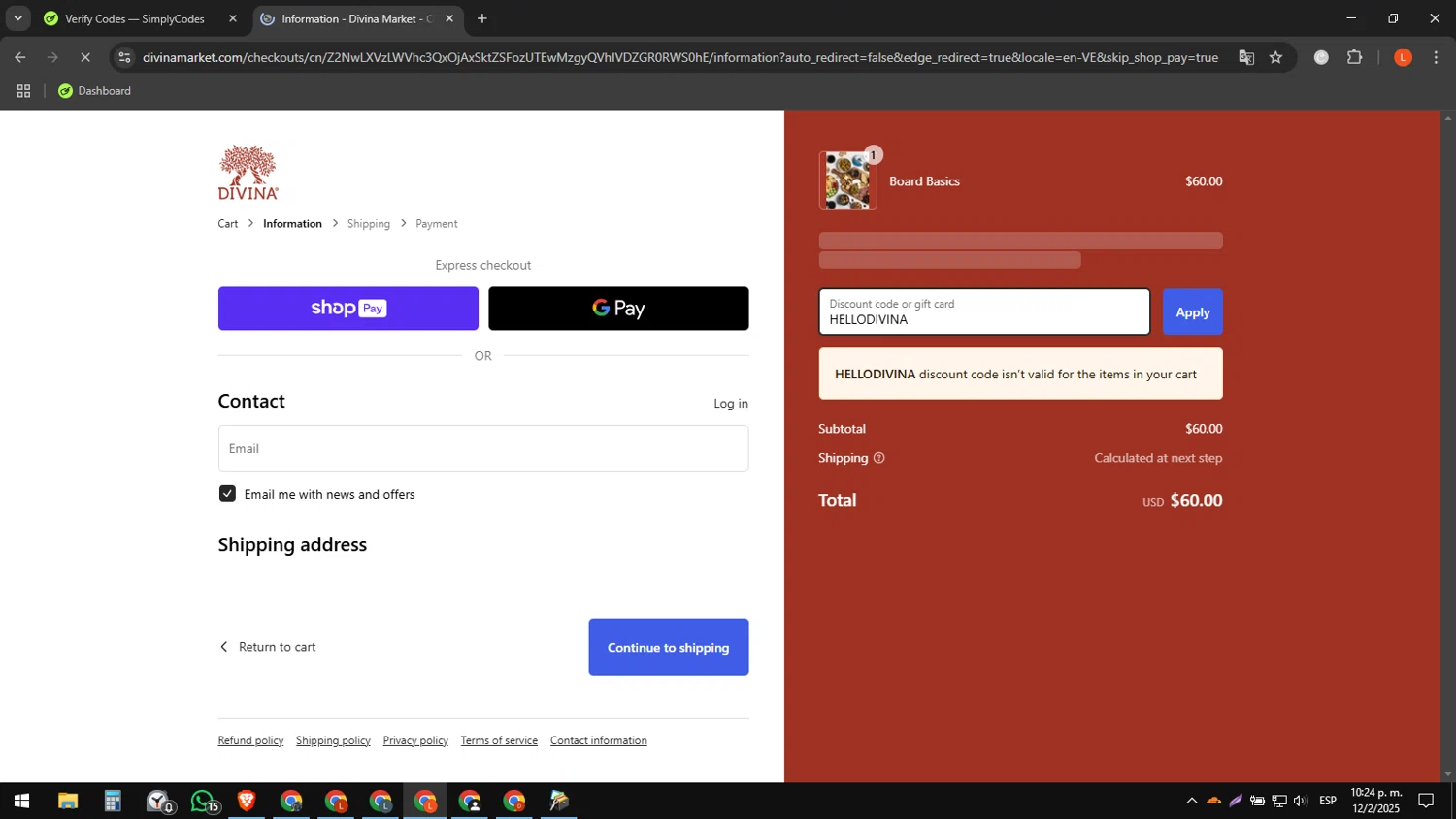The image size is (1456, 819).
Task: Close the Divina Market tab
Action: click(449, 18)
